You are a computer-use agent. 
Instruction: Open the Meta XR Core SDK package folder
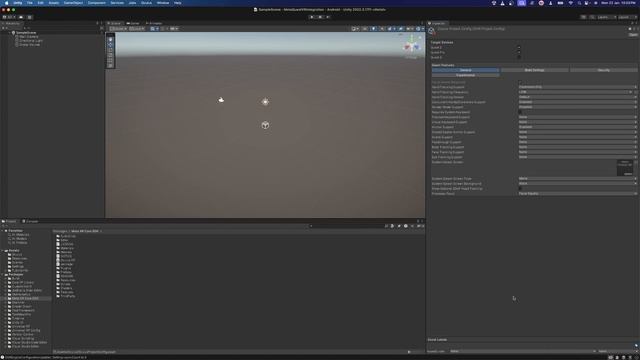point(25,298)
